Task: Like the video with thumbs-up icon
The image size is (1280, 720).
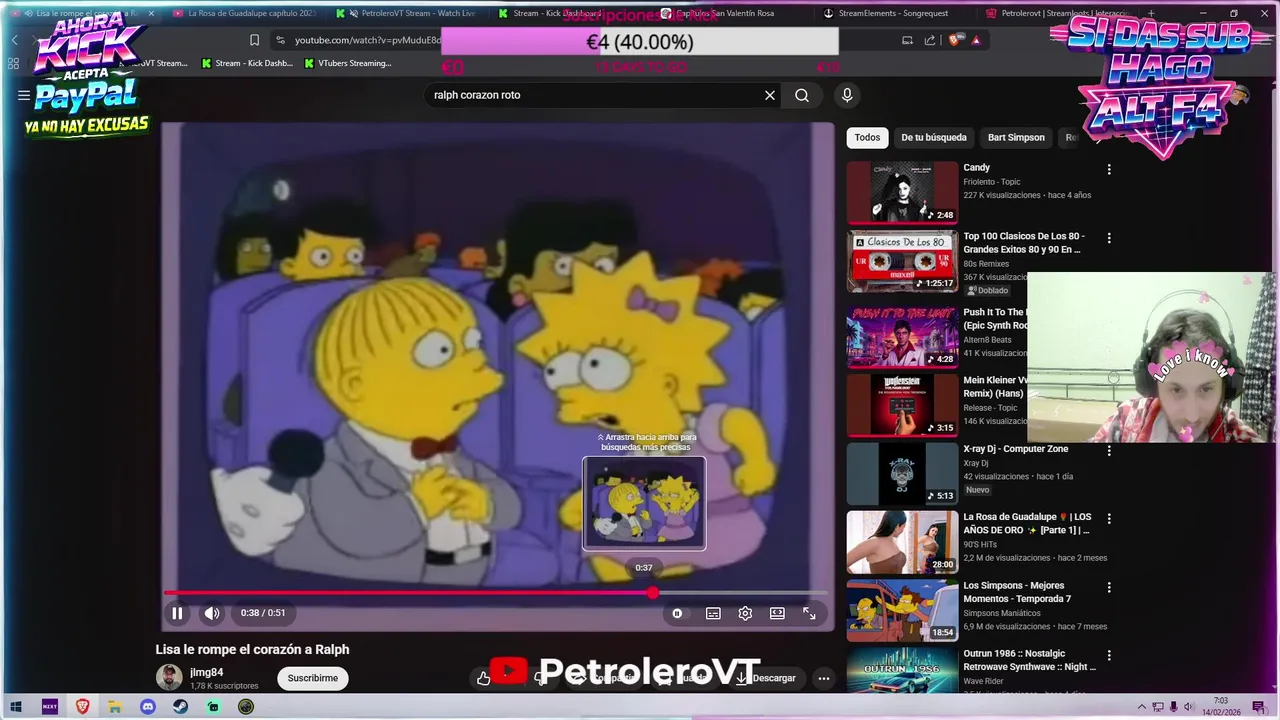Action: pyautogui.click(x=484, y=678)
